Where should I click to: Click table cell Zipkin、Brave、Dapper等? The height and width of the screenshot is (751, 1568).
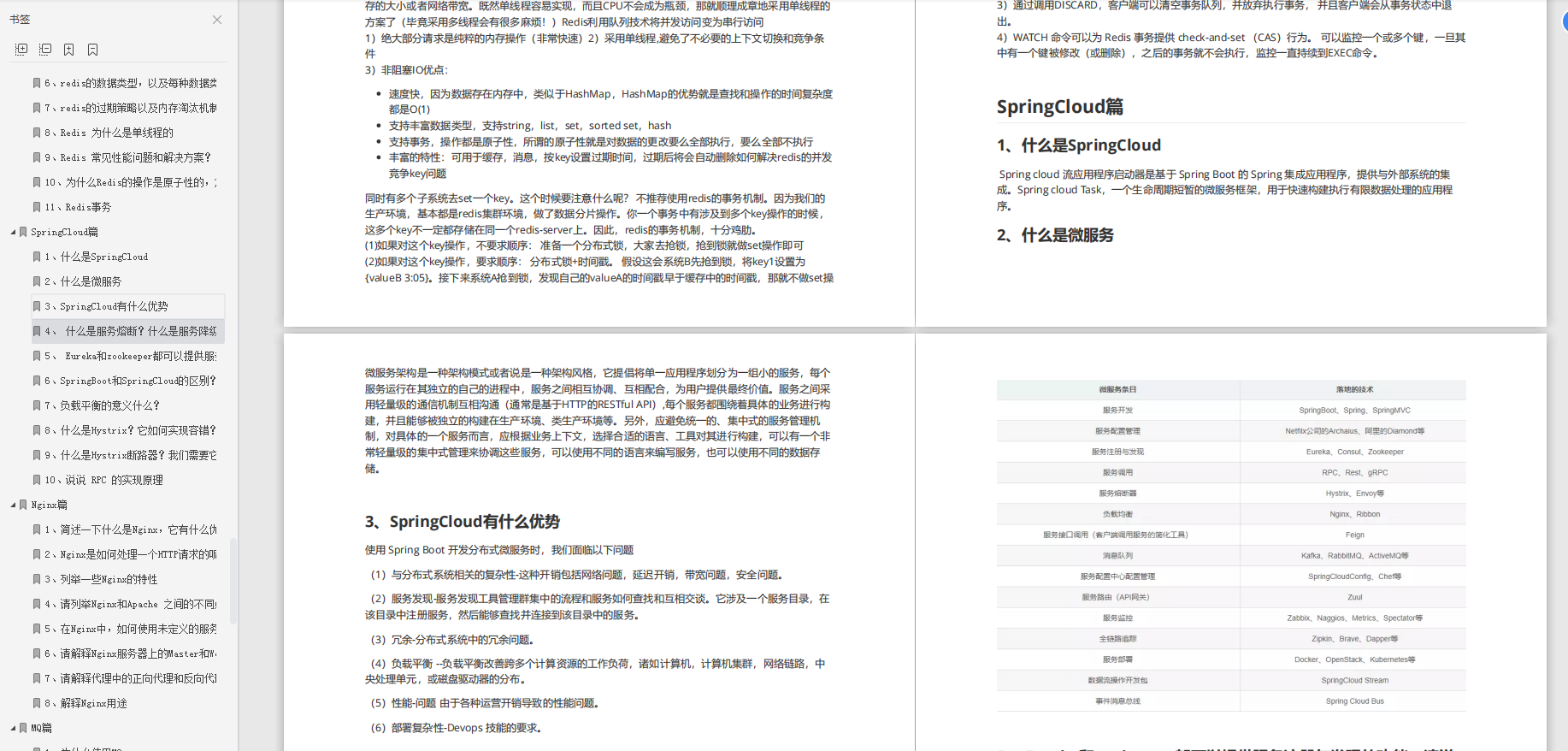pyautogui.click(x=1354, y=639)
